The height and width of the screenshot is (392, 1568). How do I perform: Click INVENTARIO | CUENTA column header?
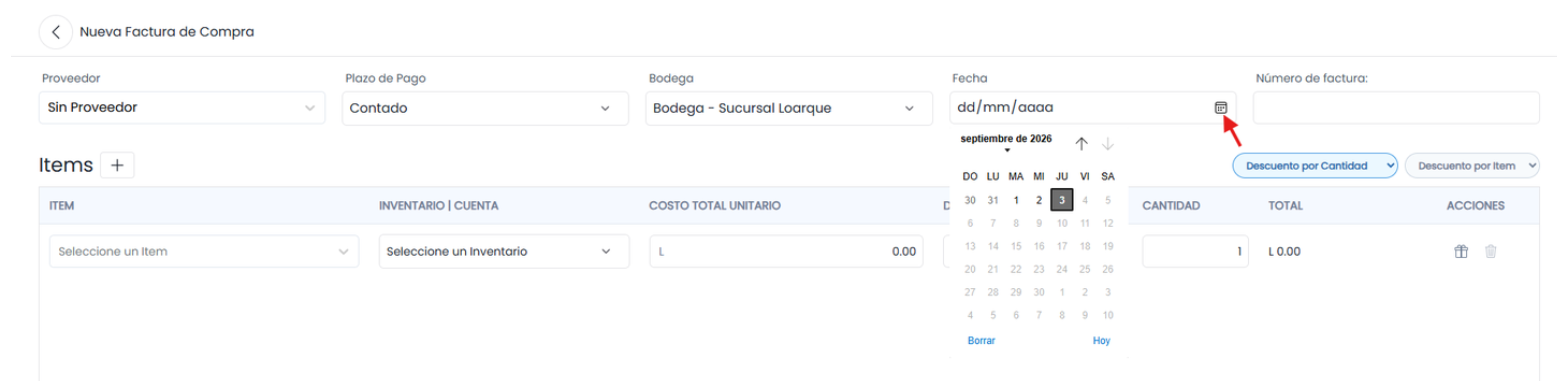coord(438,206)
